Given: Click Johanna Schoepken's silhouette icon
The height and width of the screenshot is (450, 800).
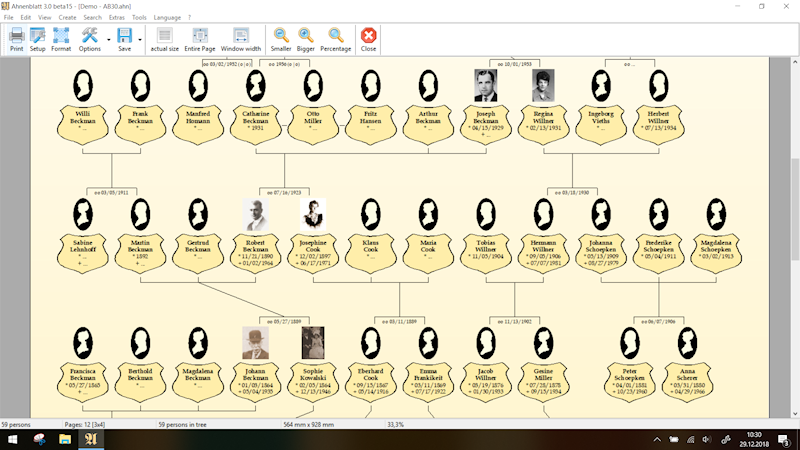Looking at the screenshot, I should pos(601,214).
